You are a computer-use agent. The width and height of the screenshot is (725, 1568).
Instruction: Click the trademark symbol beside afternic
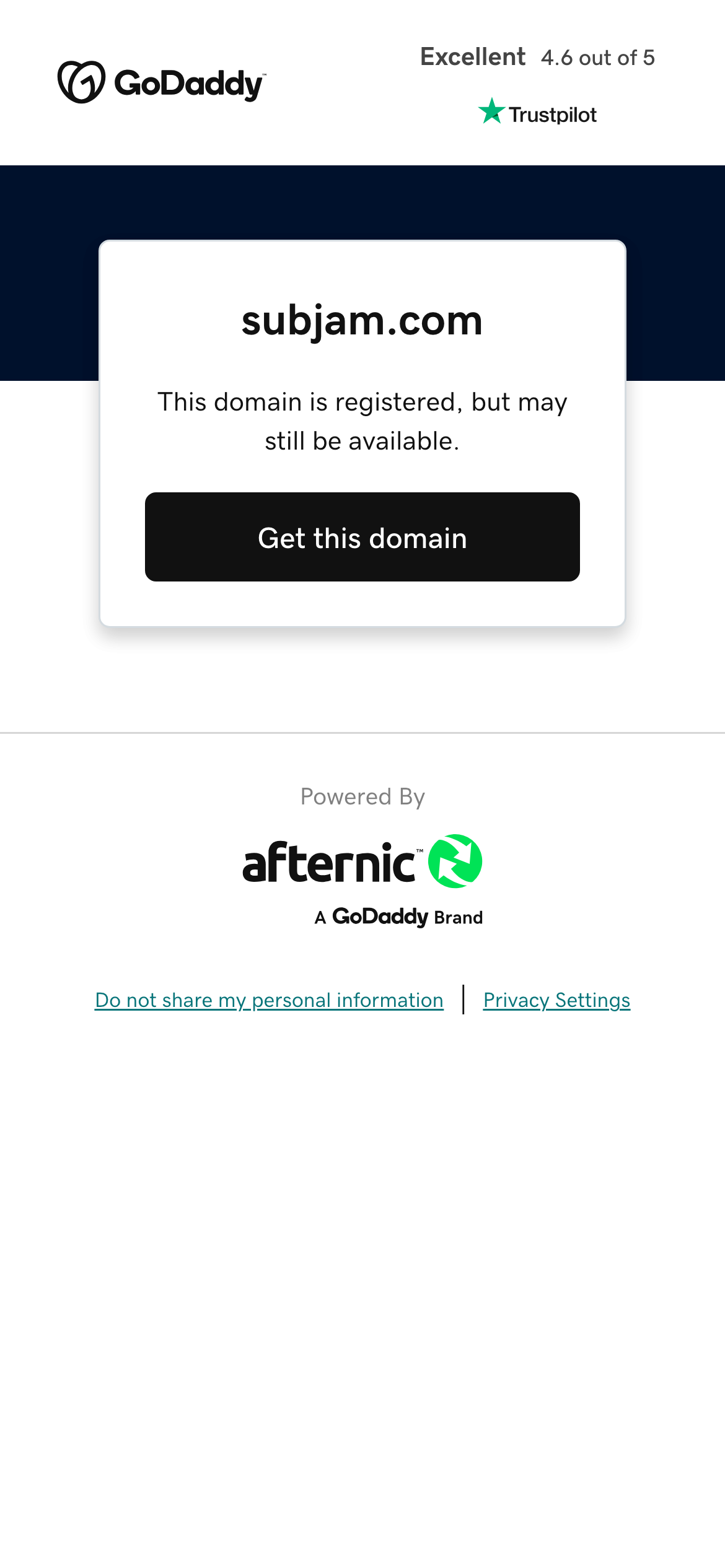420,852
